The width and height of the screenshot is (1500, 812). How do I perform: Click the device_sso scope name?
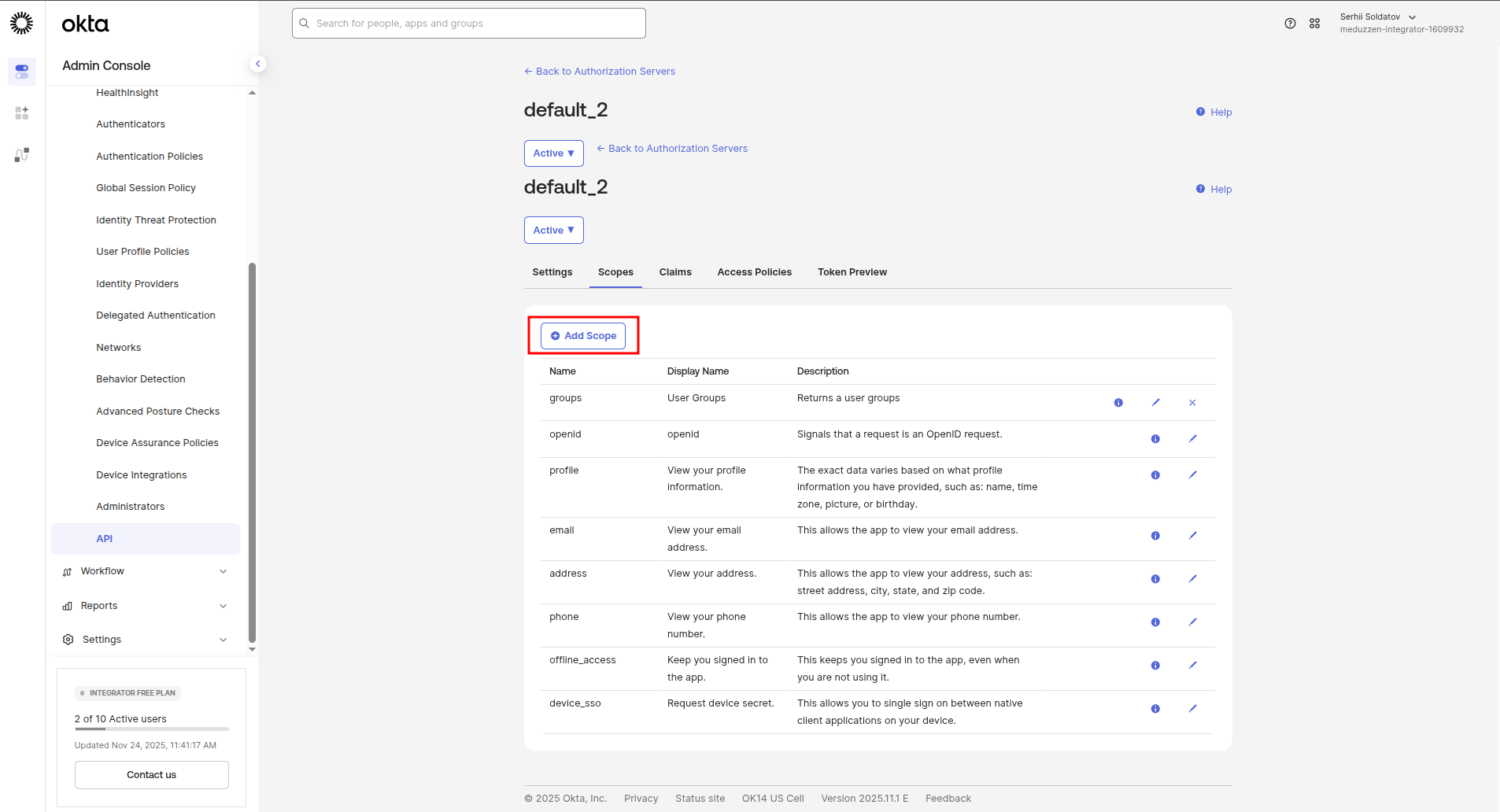coord(575,703)
